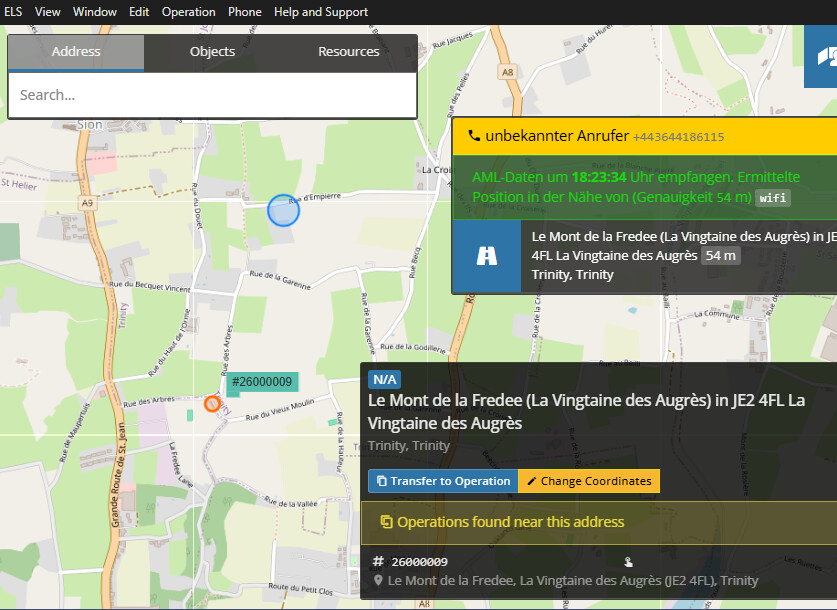837x610 pixels.
Task: Open the Window menu
Action: coord(95,12)
